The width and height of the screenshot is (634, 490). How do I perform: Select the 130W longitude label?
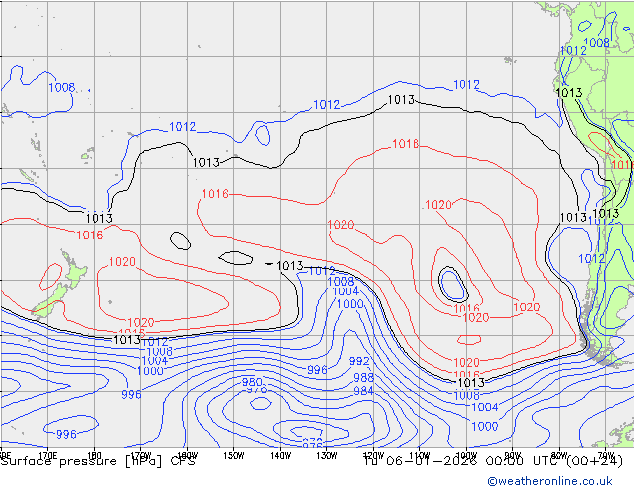327,455
